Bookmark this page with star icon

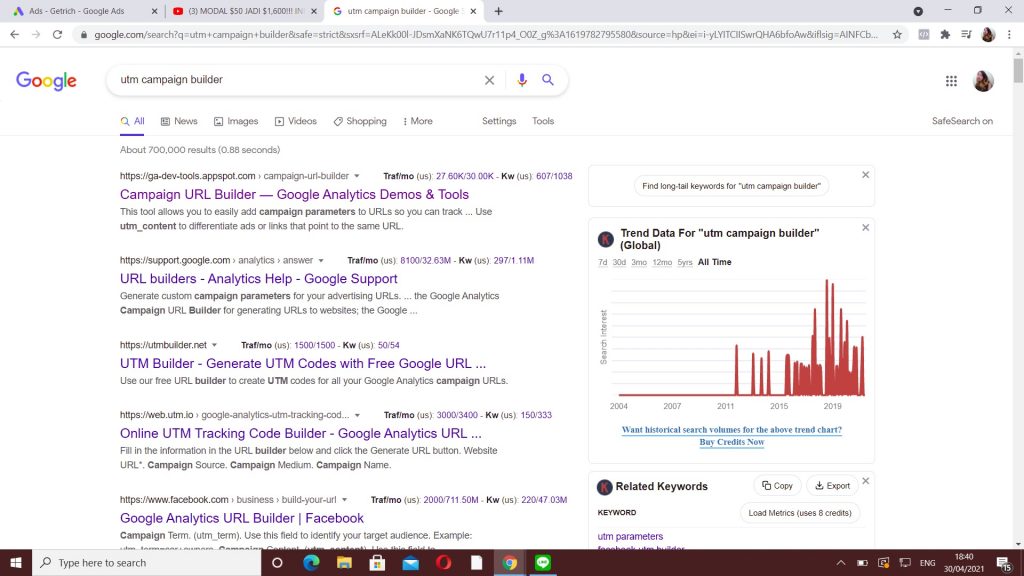point(897,34)
